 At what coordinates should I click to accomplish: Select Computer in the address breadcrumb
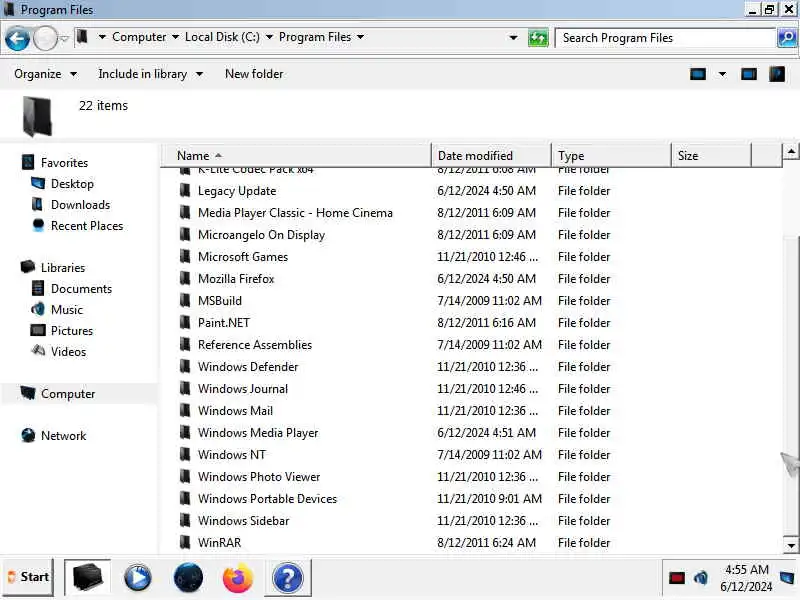pyautogui.click(x=139, y=37)
